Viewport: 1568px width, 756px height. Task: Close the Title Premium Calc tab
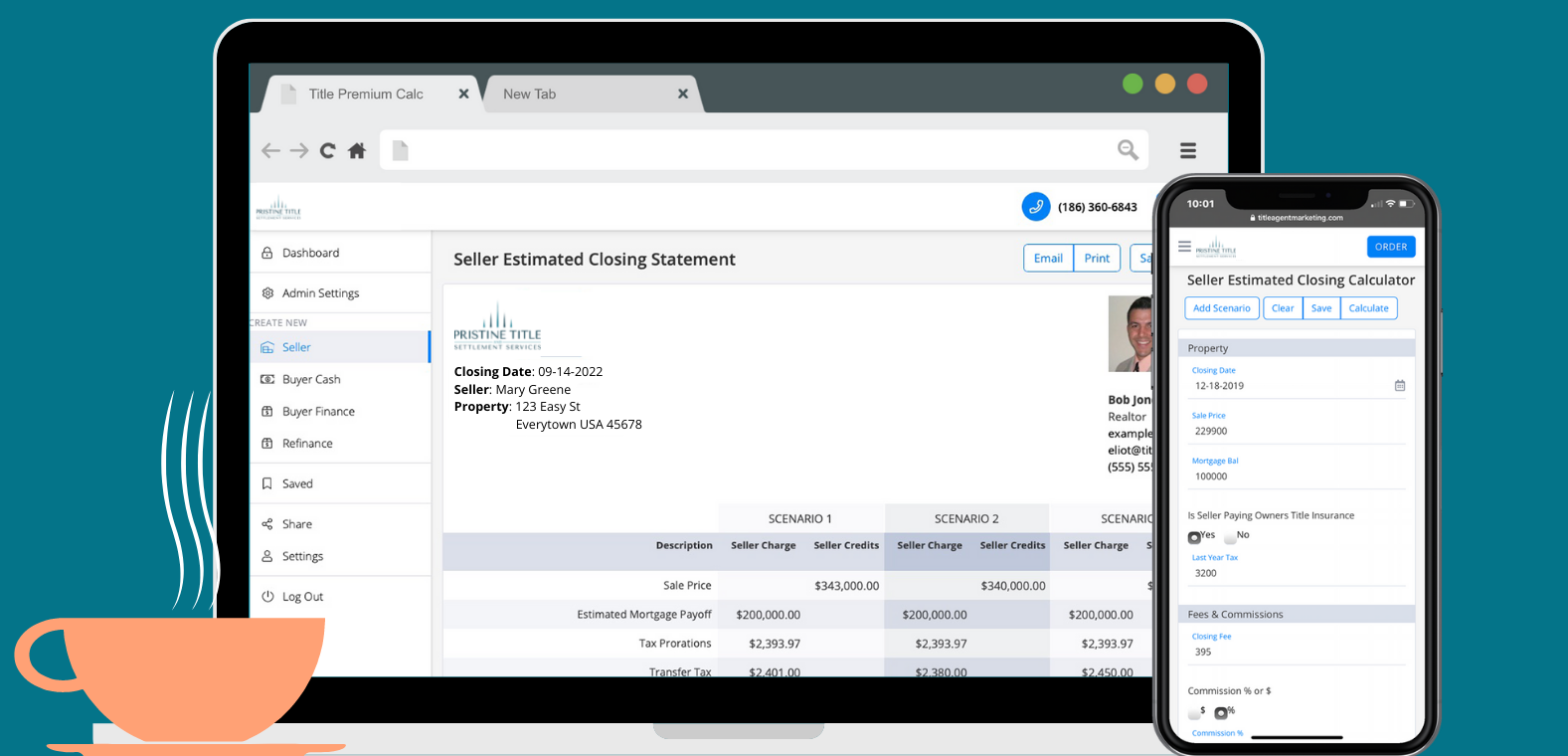tap(463, 94)
